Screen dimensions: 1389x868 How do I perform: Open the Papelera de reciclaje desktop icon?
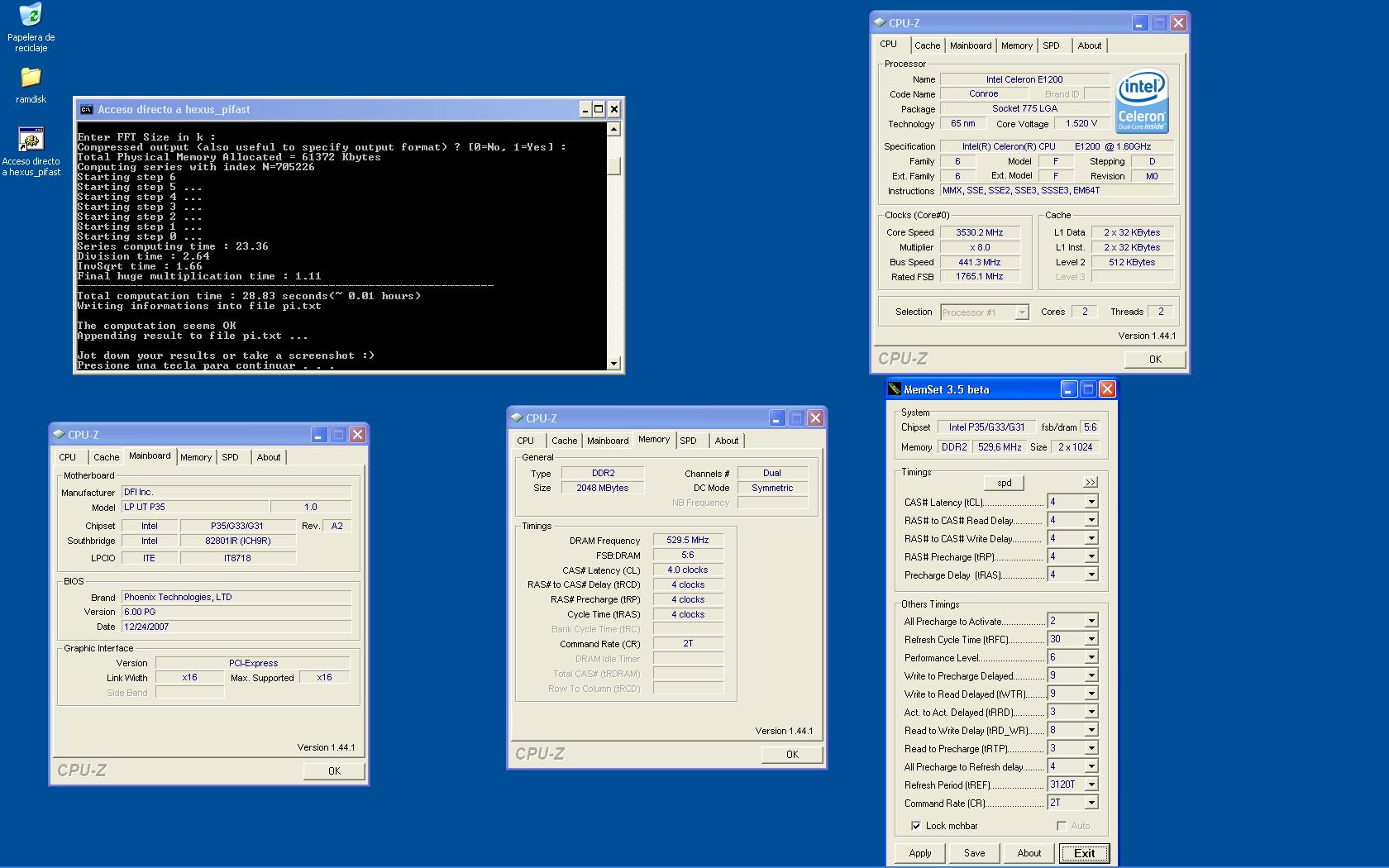coord(31,27)
